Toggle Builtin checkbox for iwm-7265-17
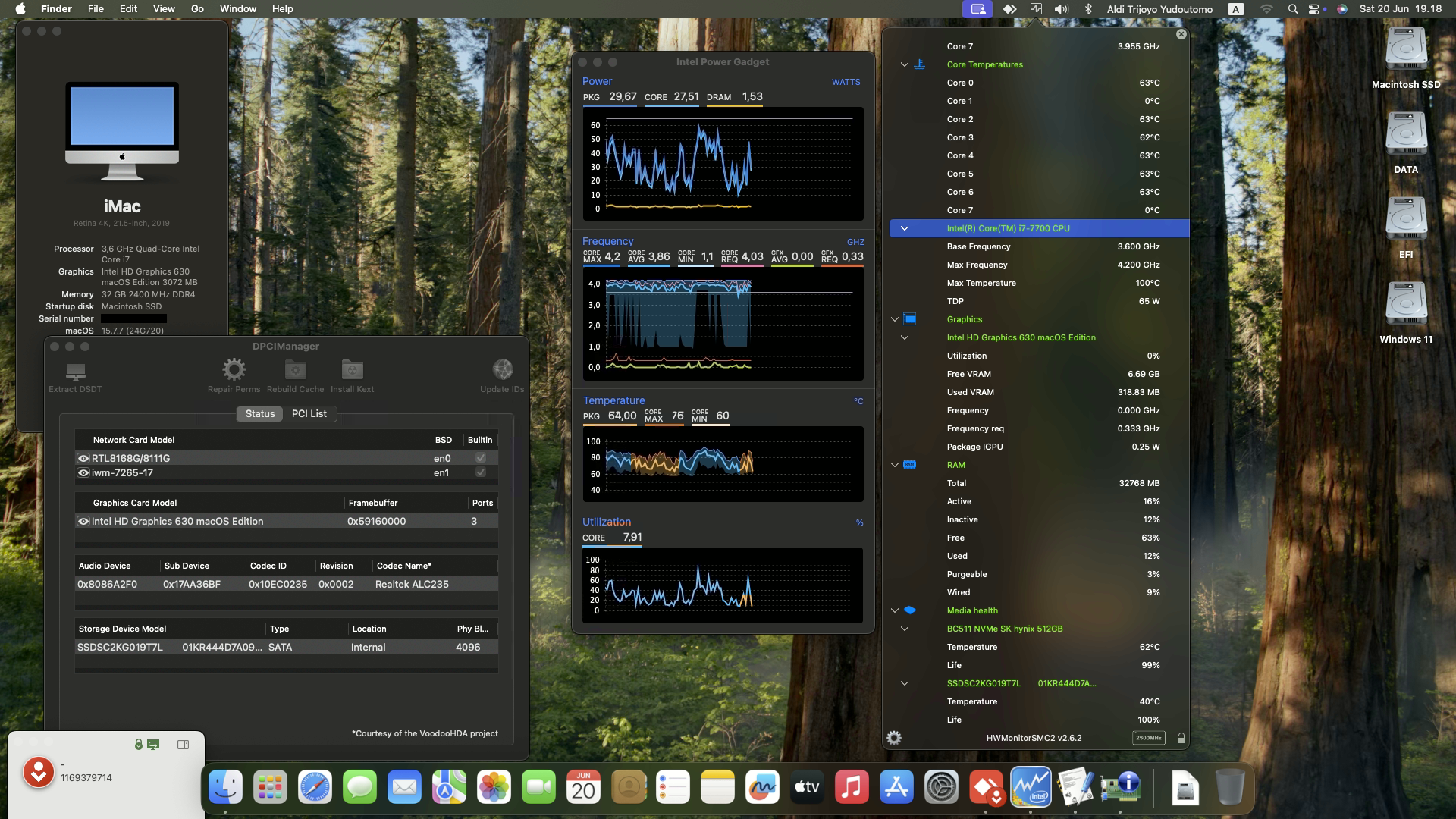Screen dimensions: 1456x819 point(480,472)
